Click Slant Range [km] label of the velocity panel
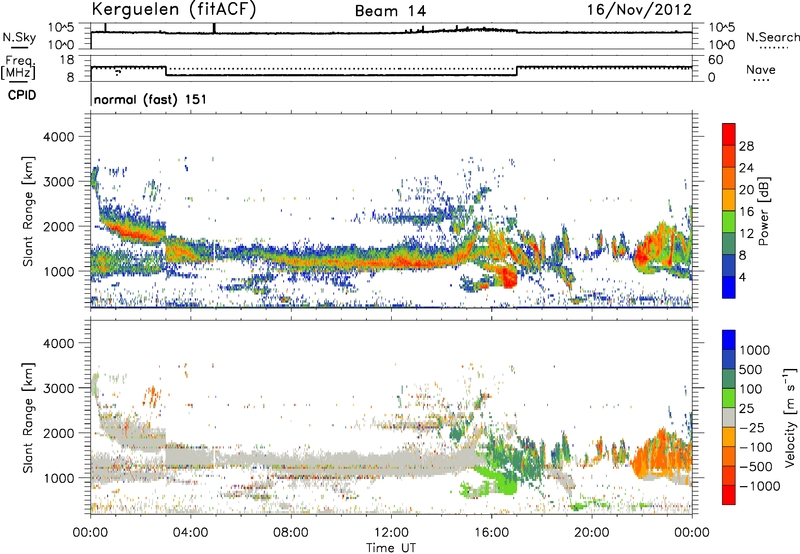 click(28, 417)
